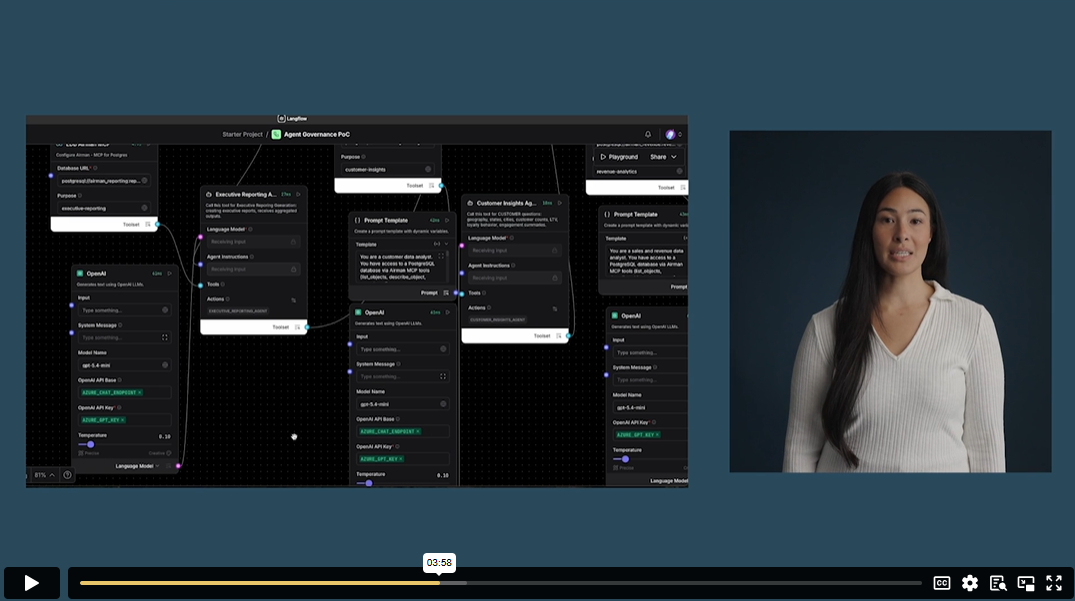Click Prompt output icon on middle Prompt Template
1075x601 pixels.
446,293
